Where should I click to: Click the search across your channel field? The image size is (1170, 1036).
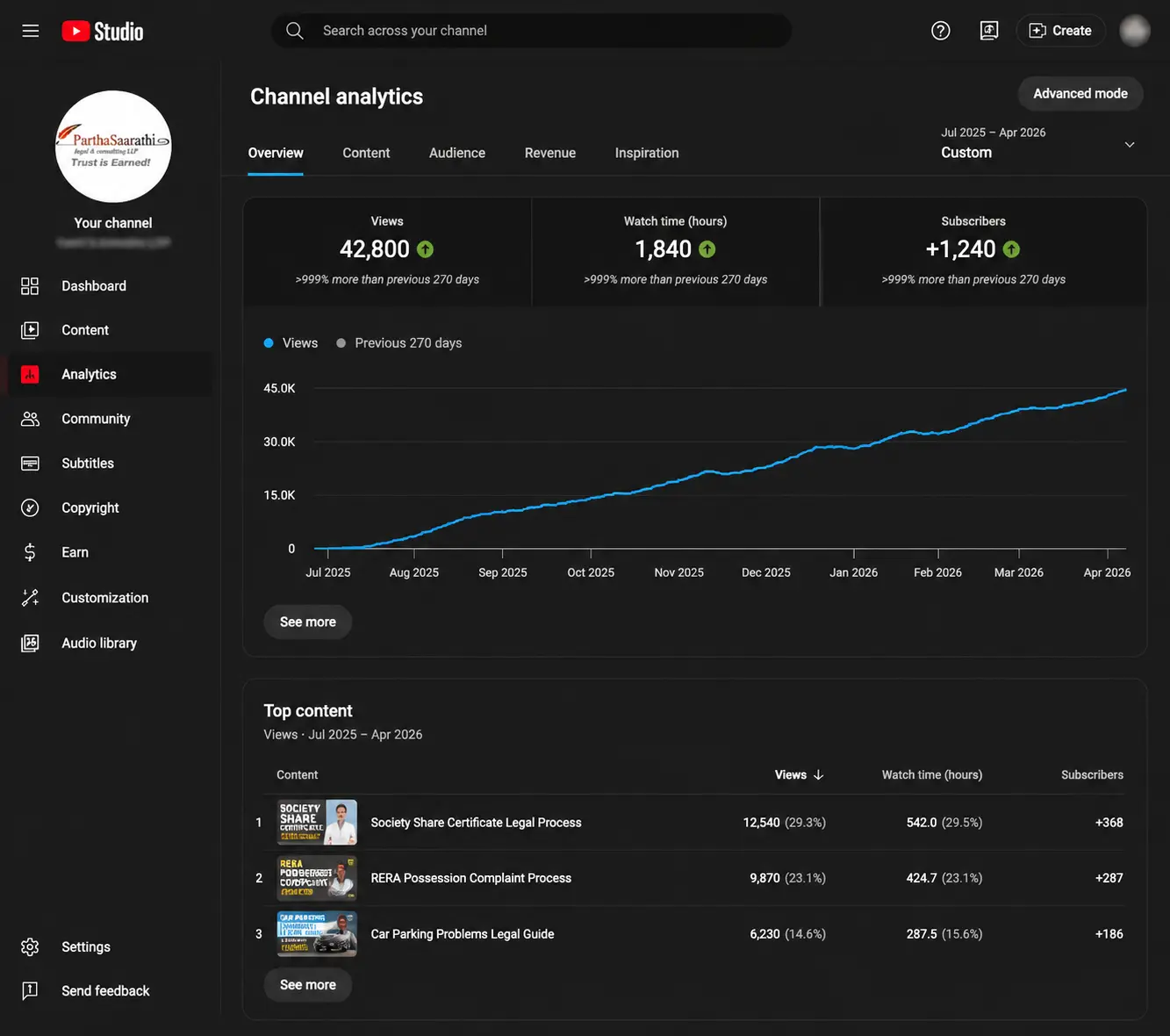tap(532, 31)
